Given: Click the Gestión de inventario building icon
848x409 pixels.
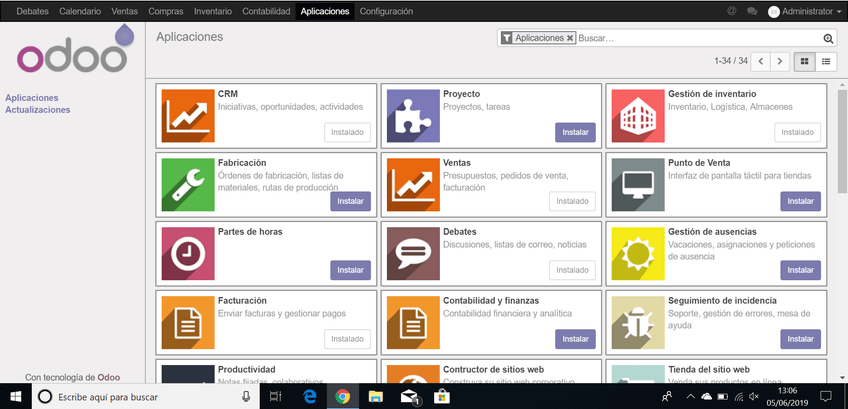Looking at the screenshot, I should pos(638,116).
